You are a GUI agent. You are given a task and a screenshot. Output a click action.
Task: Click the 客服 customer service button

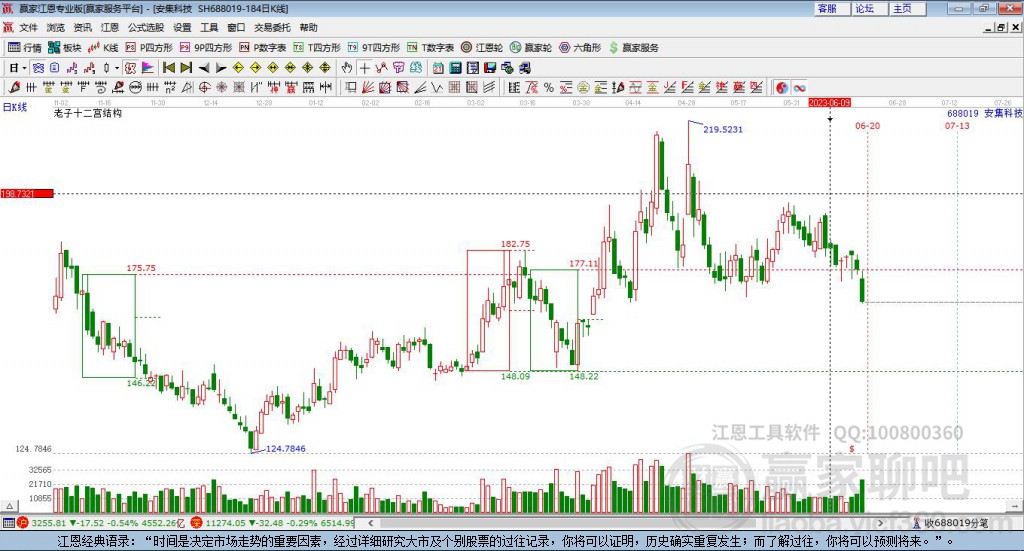[832, 8]
